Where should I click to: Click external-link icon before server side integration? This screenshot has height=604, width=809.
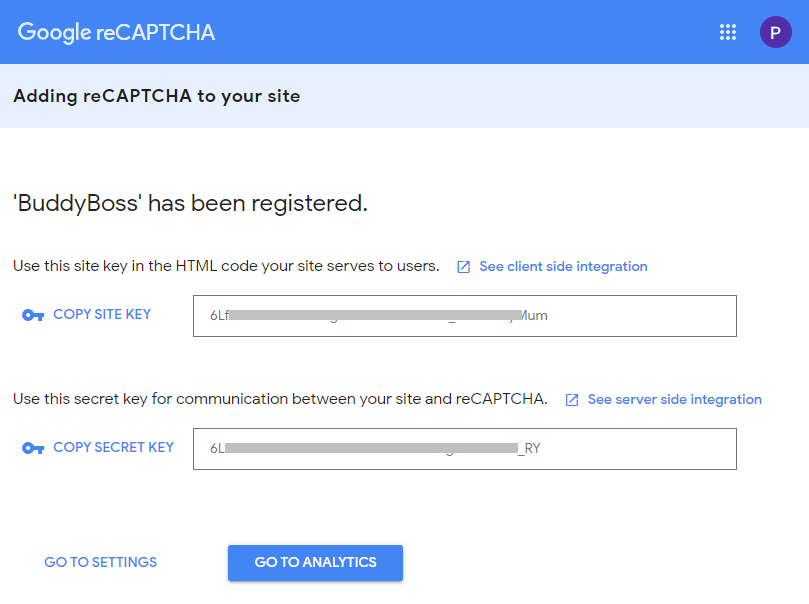[572, 400]
